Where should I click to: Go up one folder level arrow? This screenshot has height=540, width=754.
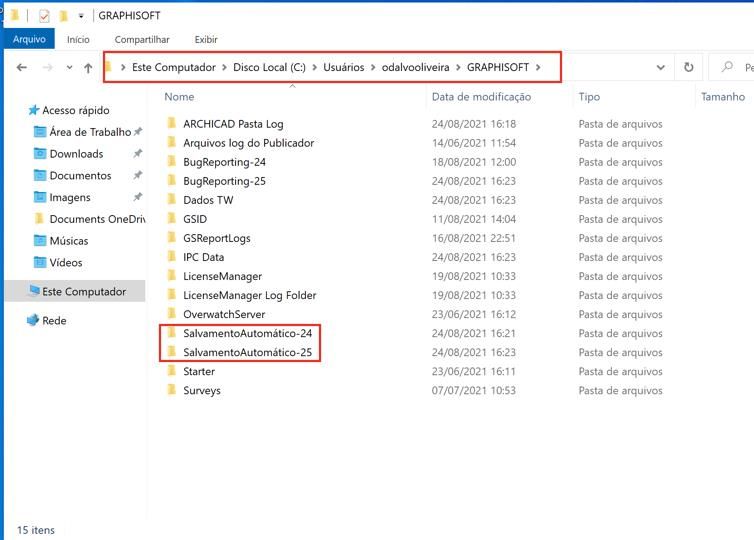tap(88, 68)
